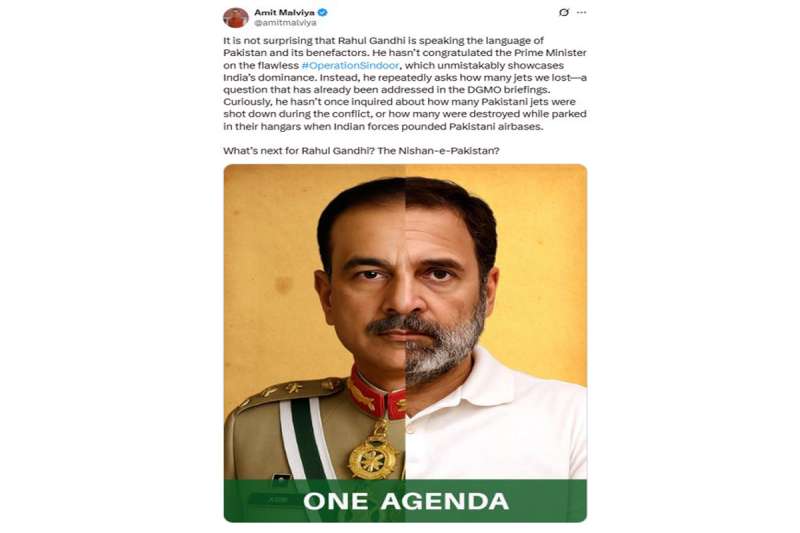800x533 pixels.
Task: Click the shoulder epaulette with stars
Action: (288, 392)
